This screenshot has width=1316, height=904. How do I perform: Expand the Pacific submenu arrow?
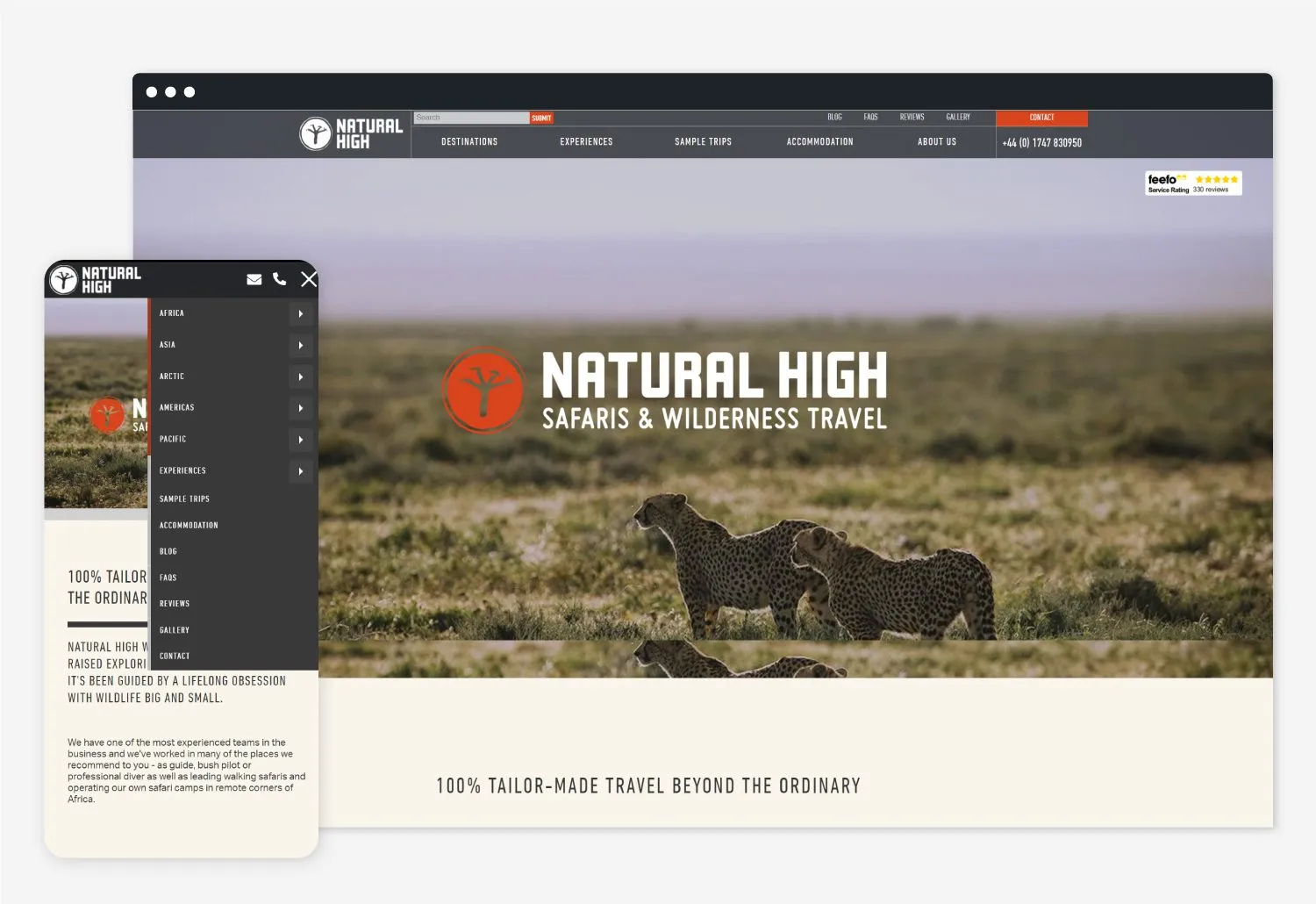(300, 440)
